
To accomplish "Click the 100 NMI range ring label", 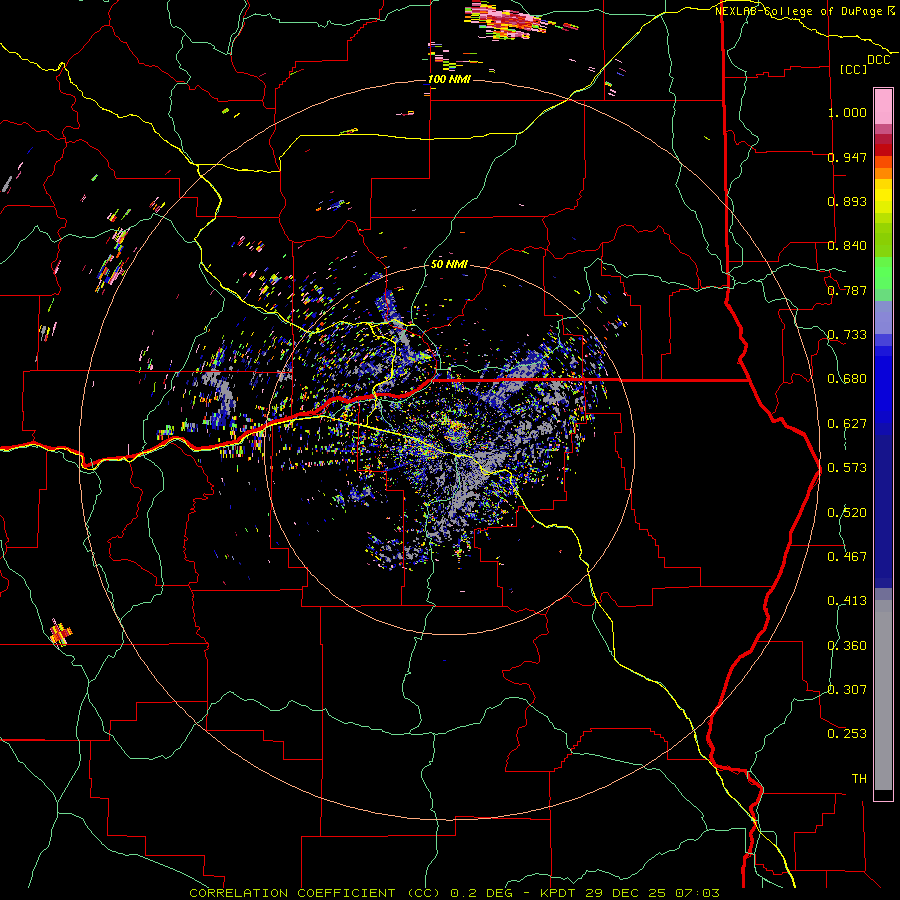I will point(449,79).
